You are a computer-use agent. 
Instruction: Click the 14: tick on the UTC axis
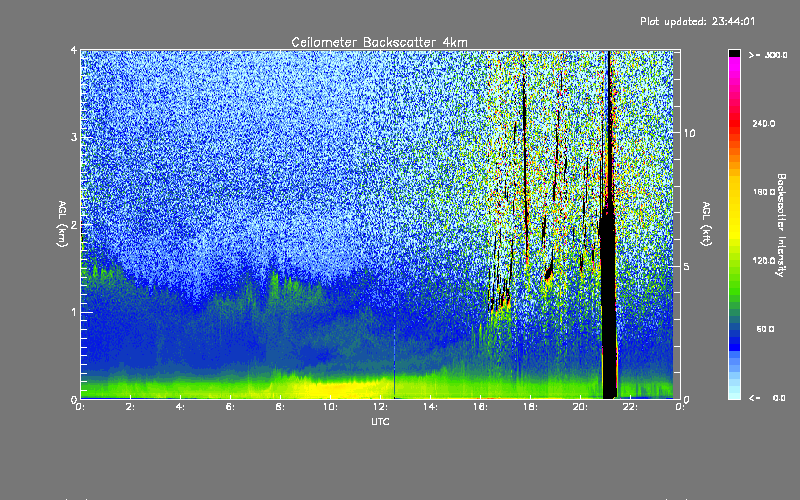point(430,407)
